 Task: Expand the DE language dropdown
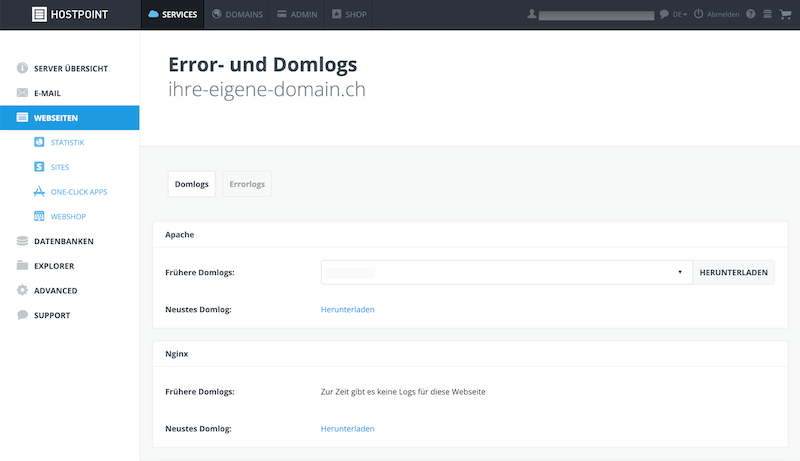(x=680, y=14)
